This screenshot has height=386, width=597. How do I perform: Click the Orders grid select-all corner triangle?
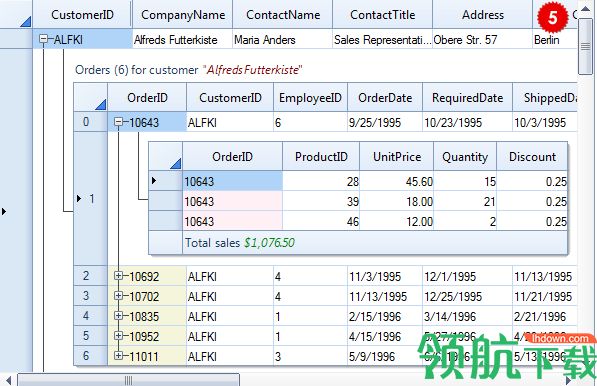101,104
